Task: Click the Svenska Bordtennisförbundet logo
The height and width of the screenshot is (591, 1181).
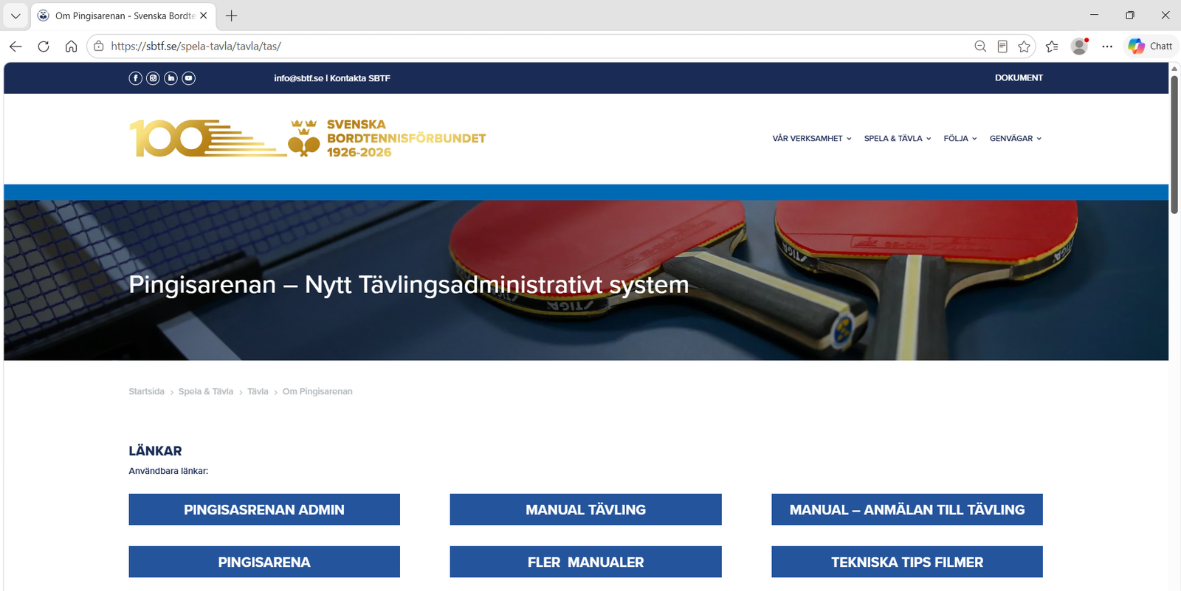Action: click(x=308, y=138)
